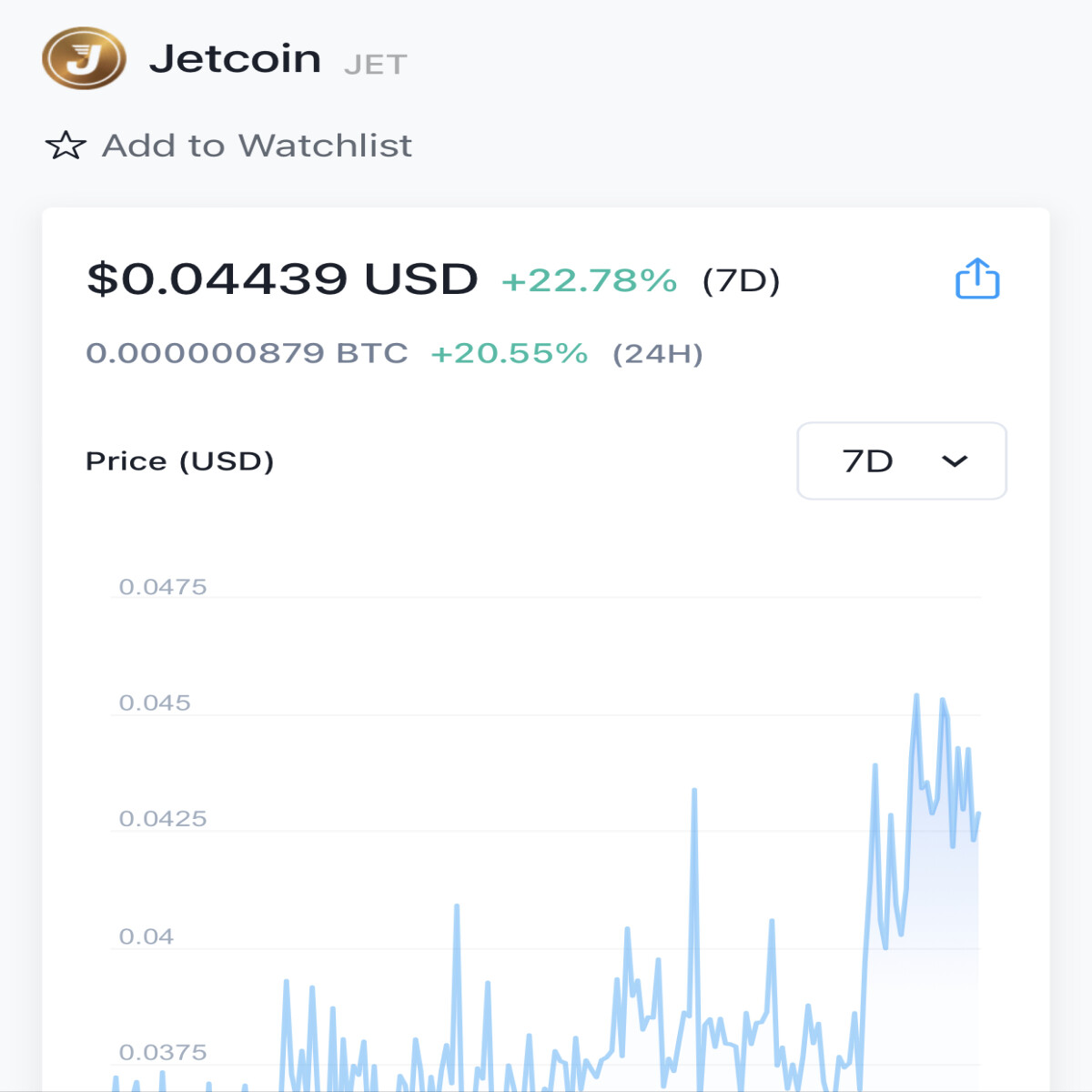Click the (24H) period label
The width and height of the screenshot is (1092, 1092).
pyautogui.click(x=658, y=354)
